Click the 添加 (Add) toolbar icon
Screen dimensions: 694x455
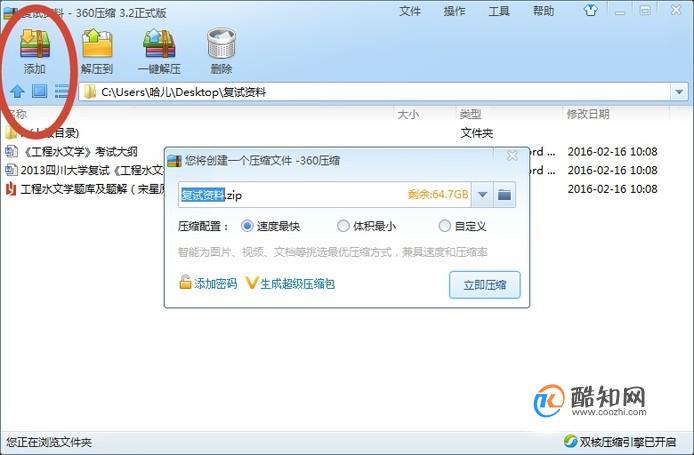35,44
